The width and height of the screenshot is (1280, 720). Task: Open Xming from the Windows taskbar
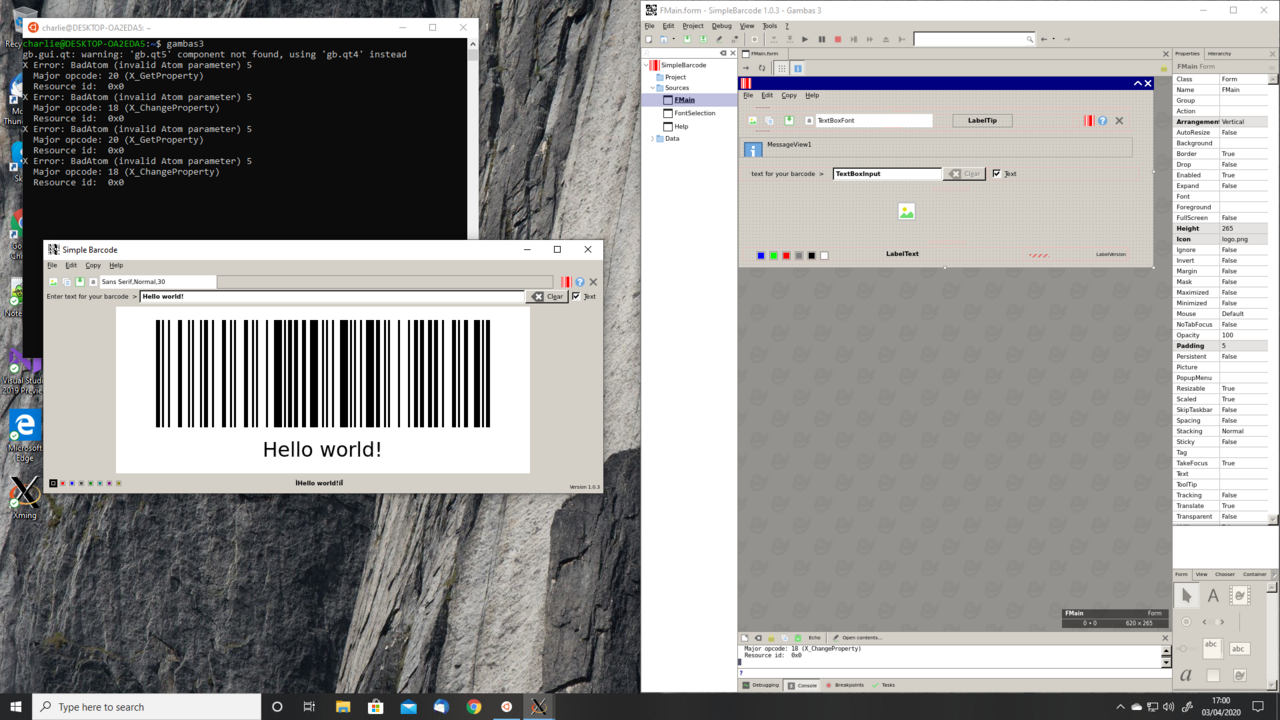click(538, 707)
